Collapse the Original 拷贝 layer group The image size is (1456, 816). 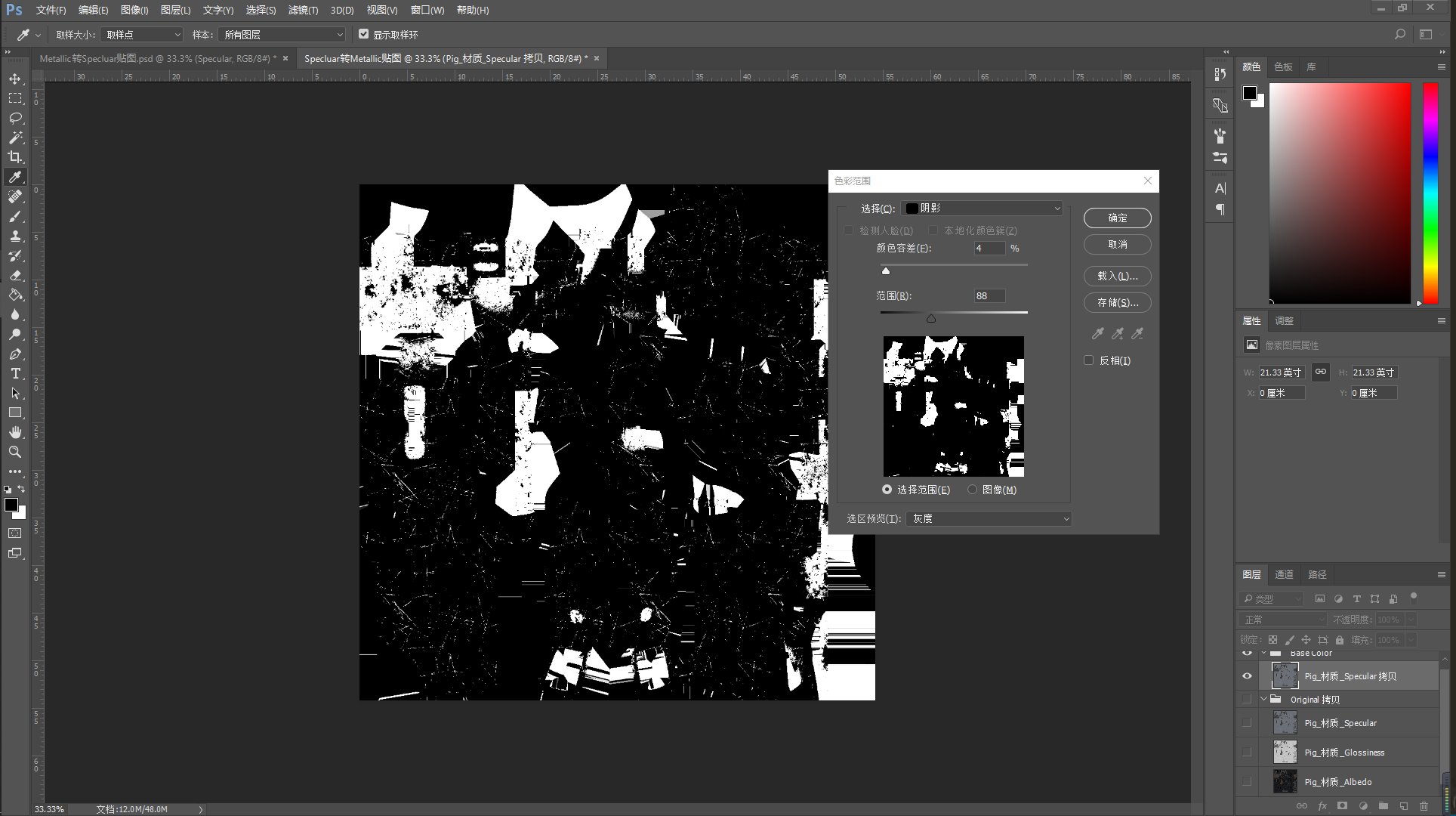pos(1263,699)
